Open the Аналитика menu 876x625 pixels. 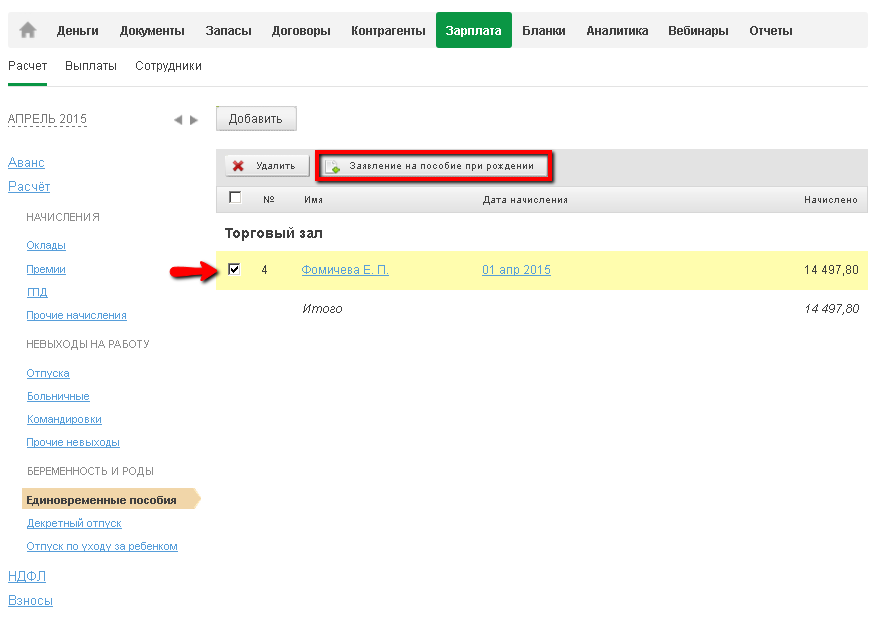click(x=617, y=31)
